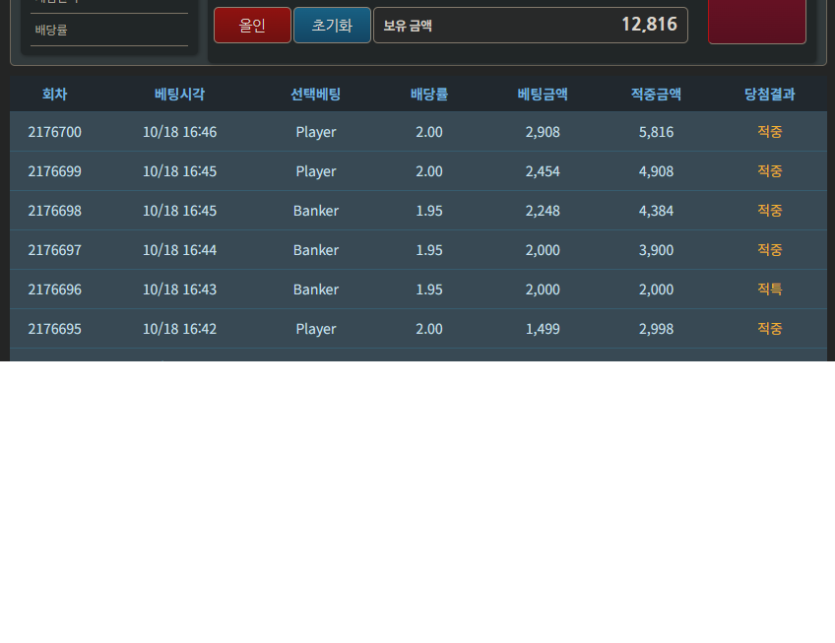Click the winning amount 2,998
Screen dimensions: 835x643
coord(656,329)
